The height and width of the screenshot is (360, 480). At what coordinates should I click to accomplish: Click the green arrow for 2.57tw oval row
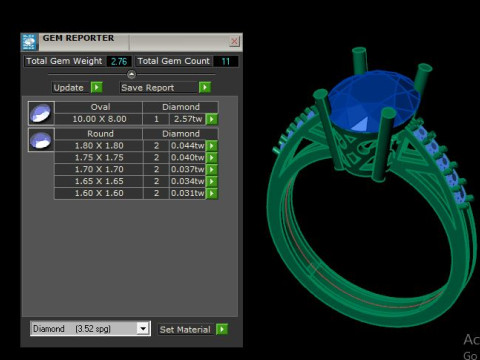[x=212, y=119]
